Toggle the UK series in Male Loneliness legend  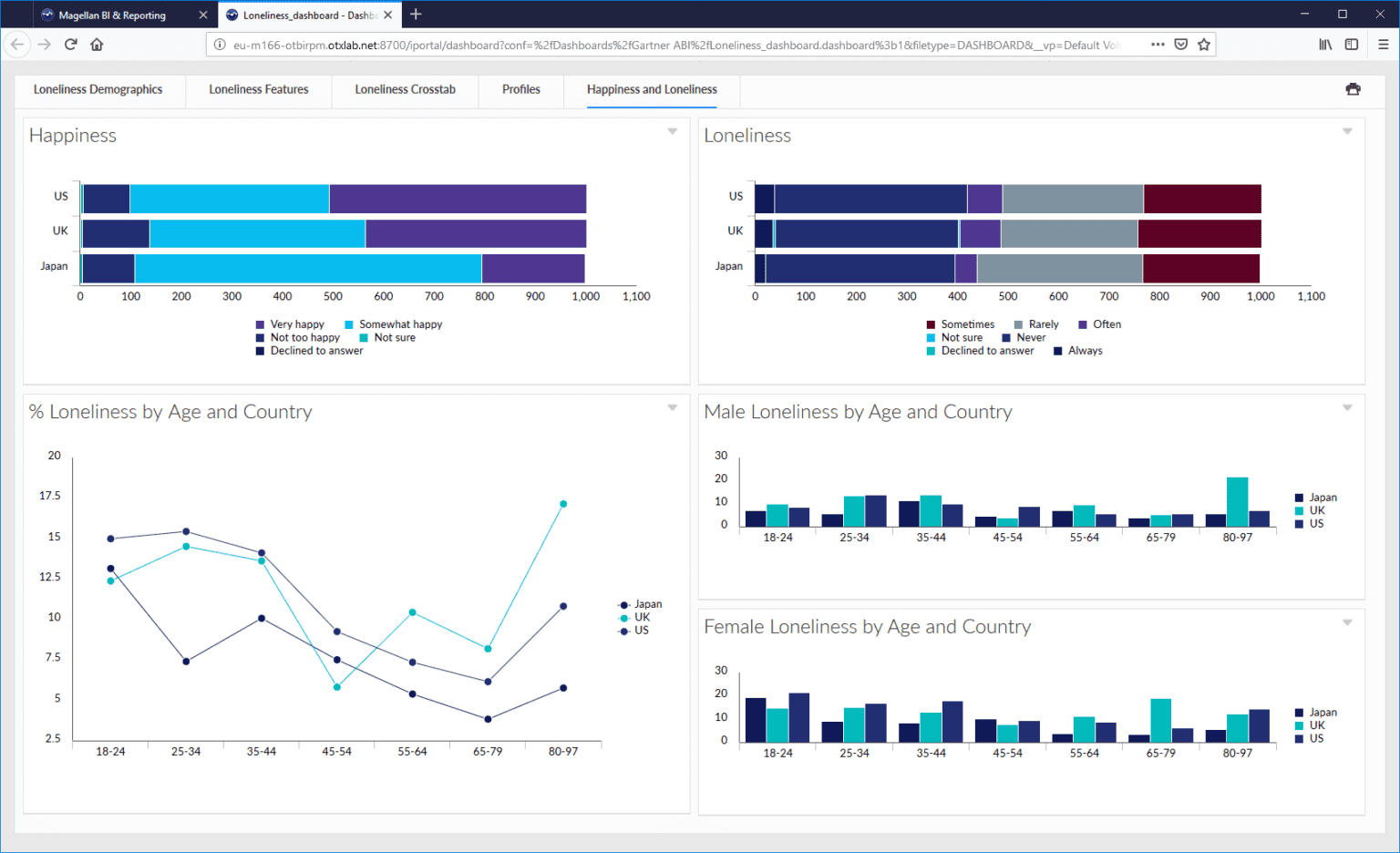click(1316, 510)
